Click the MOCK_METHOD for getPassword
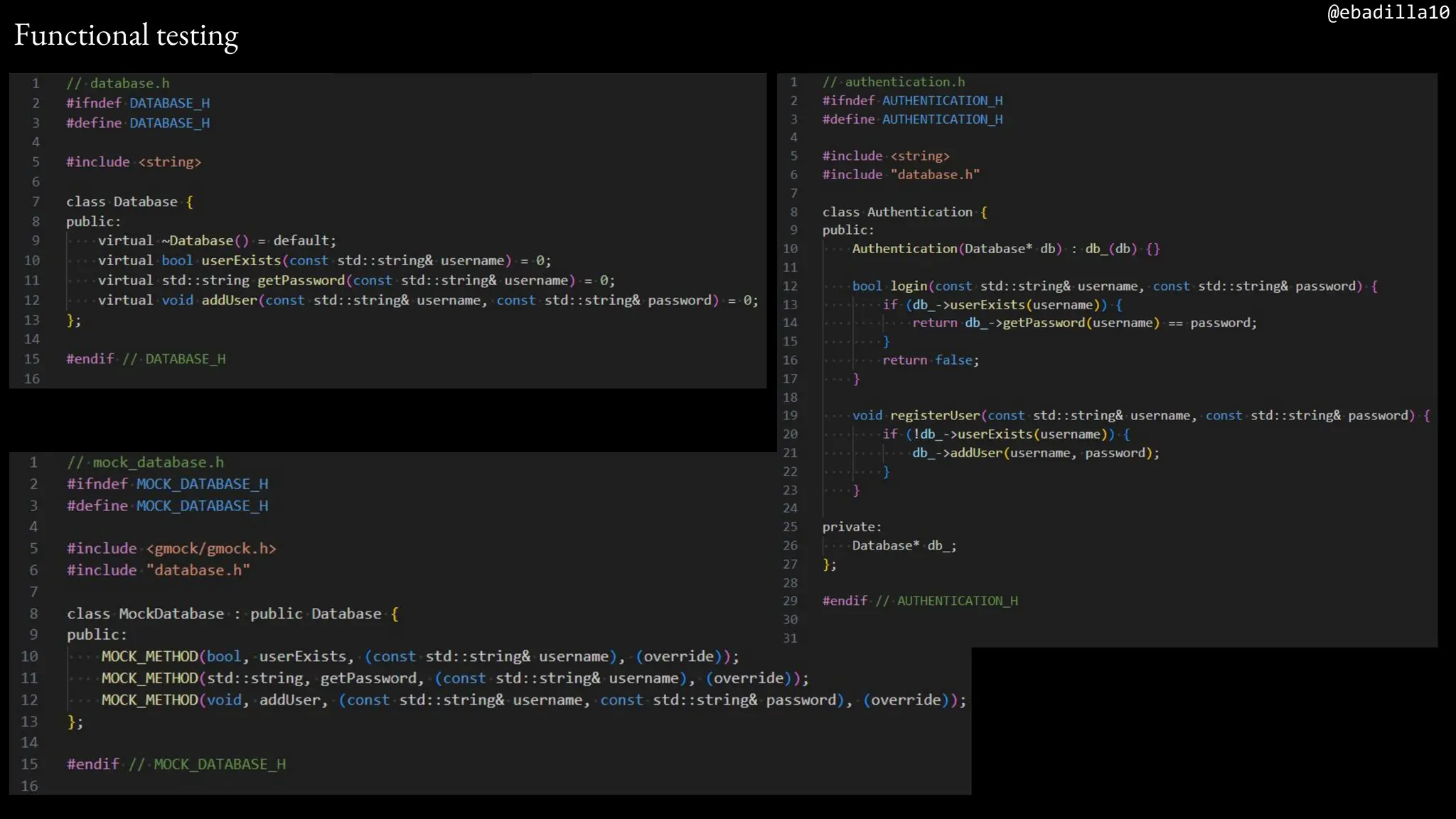The image size is (1456, 819). [x=454, y=679]
